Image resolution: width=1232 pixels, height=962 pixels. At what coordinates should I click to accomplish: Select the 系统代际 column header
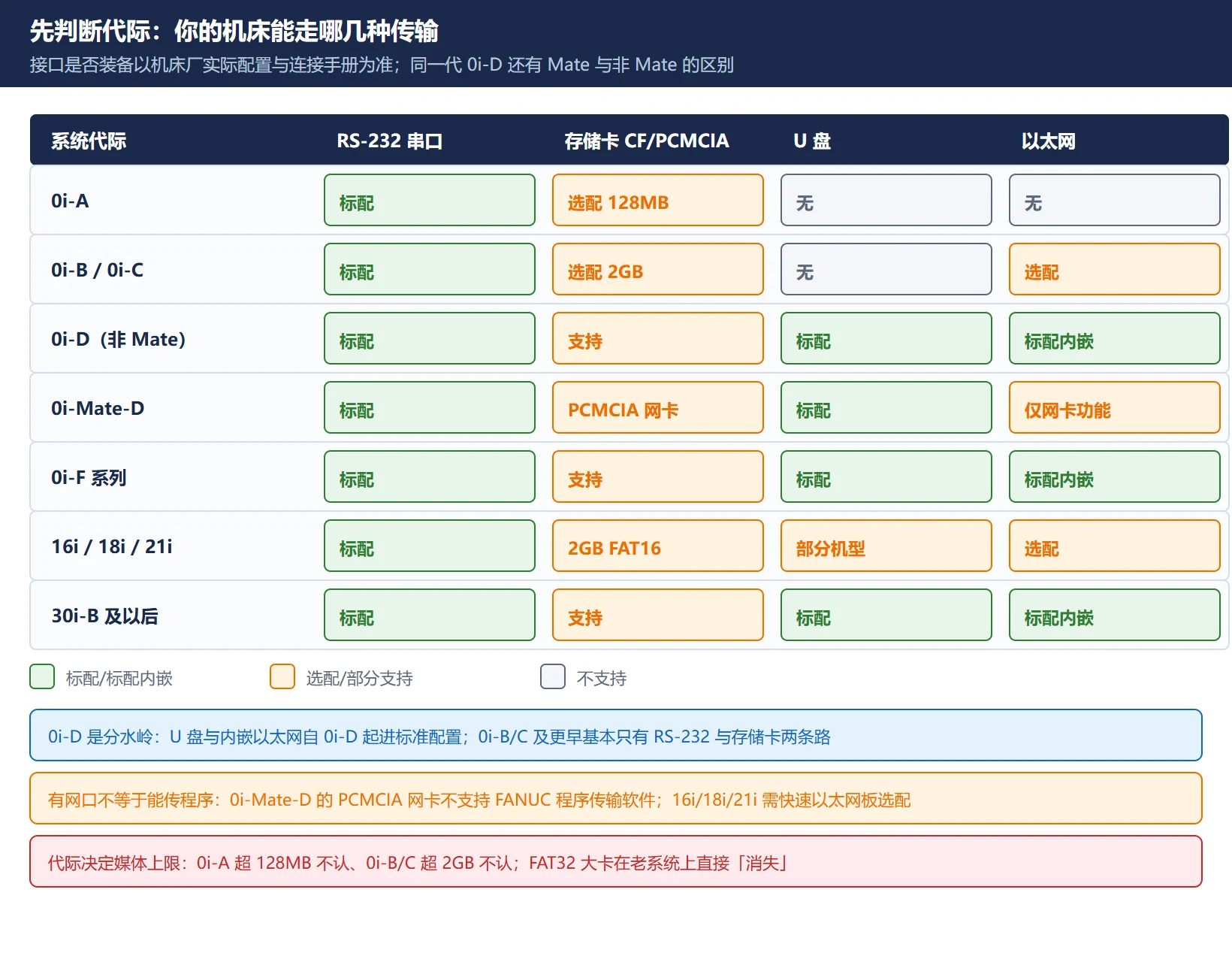pos(89,141)
